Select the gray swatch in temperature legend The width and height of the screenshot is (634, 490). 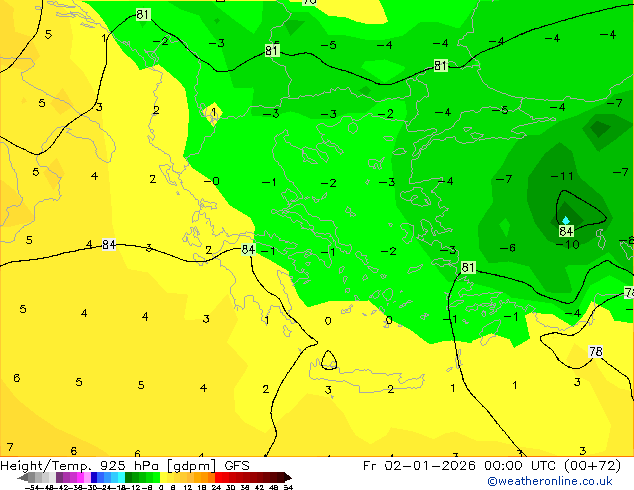tap(32, 477)
